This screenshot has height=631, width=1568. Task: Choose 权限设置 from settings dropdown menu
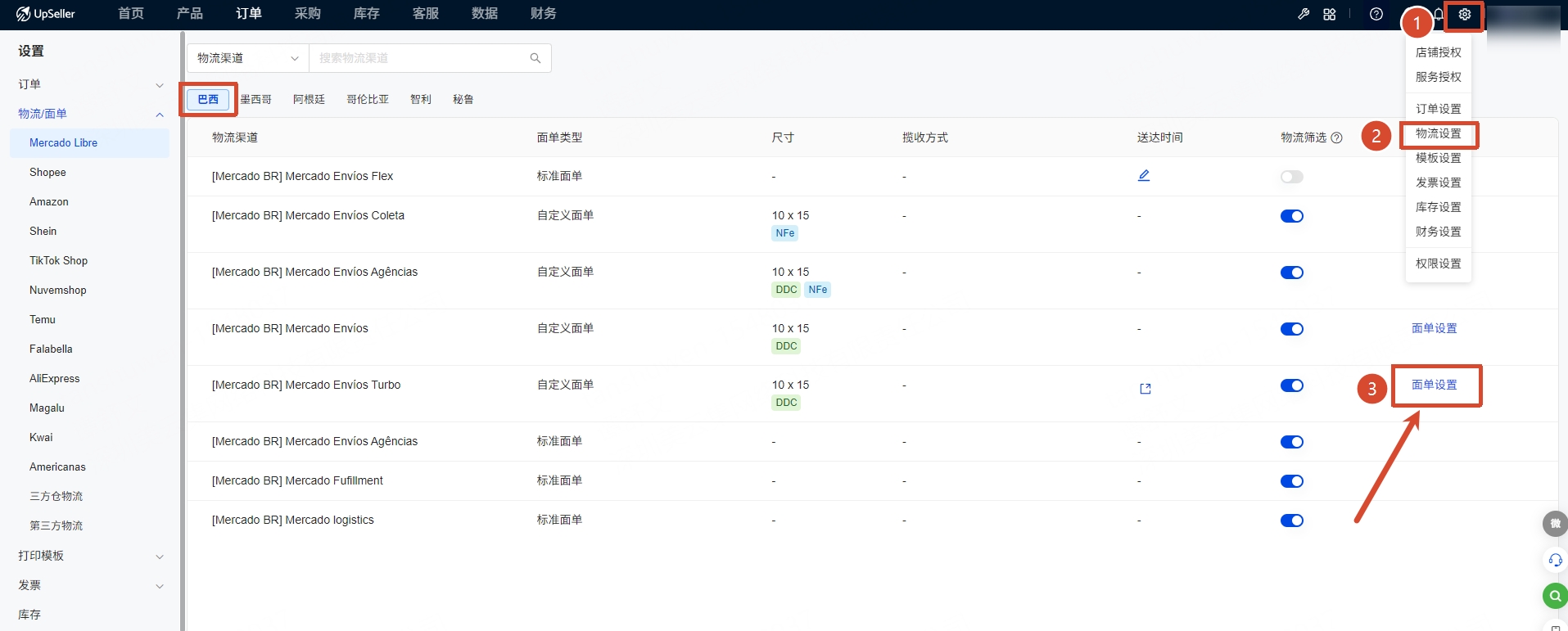[1439, 264]
